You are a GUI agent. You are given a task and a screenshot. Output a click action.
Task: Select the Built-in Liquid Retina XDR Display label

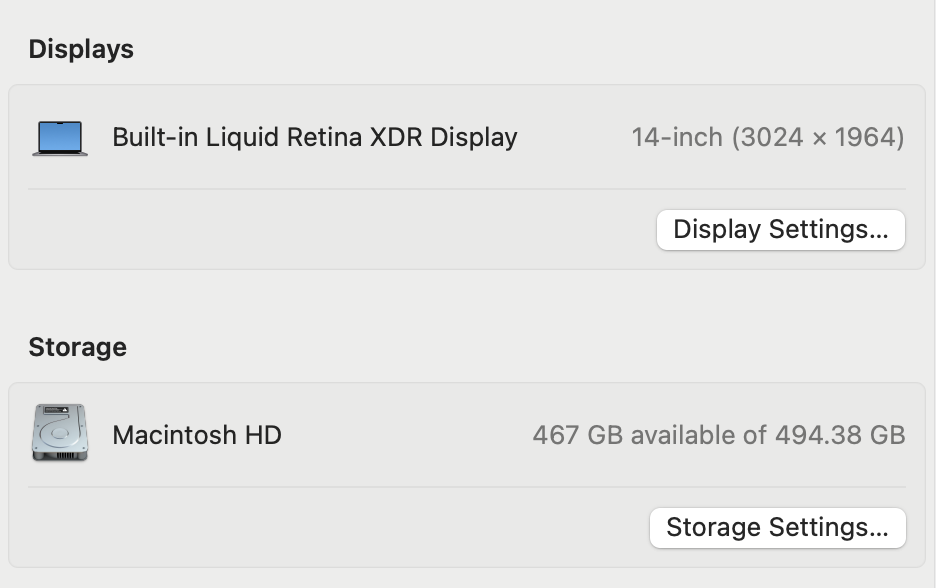[314, 137]
